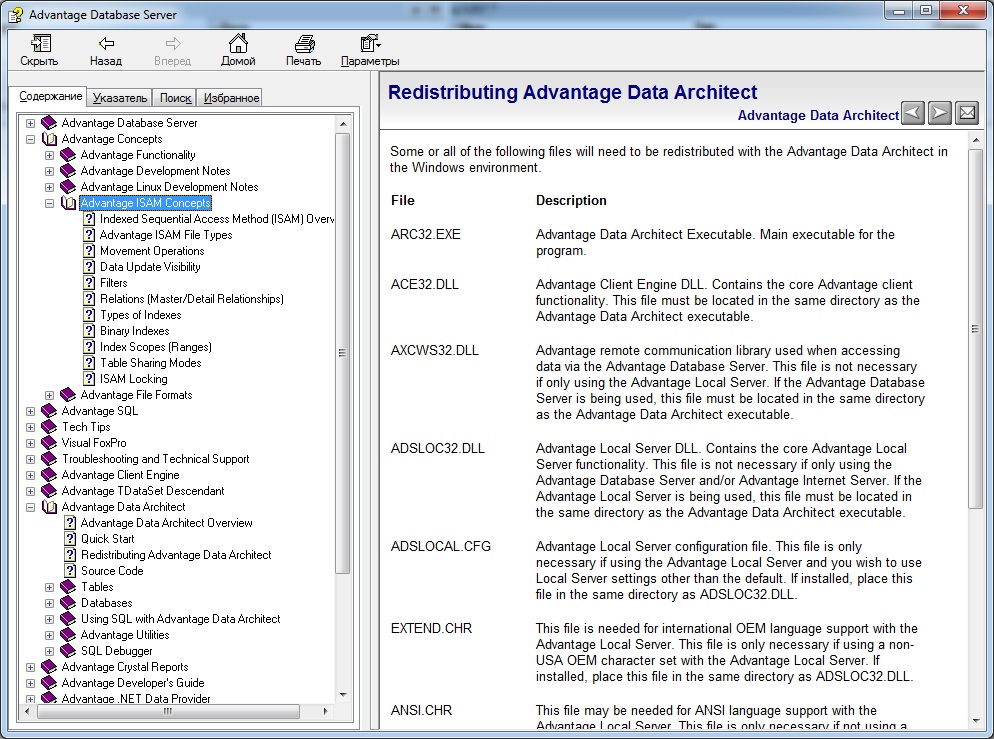Open the Quick Start topic

point(108,539)
